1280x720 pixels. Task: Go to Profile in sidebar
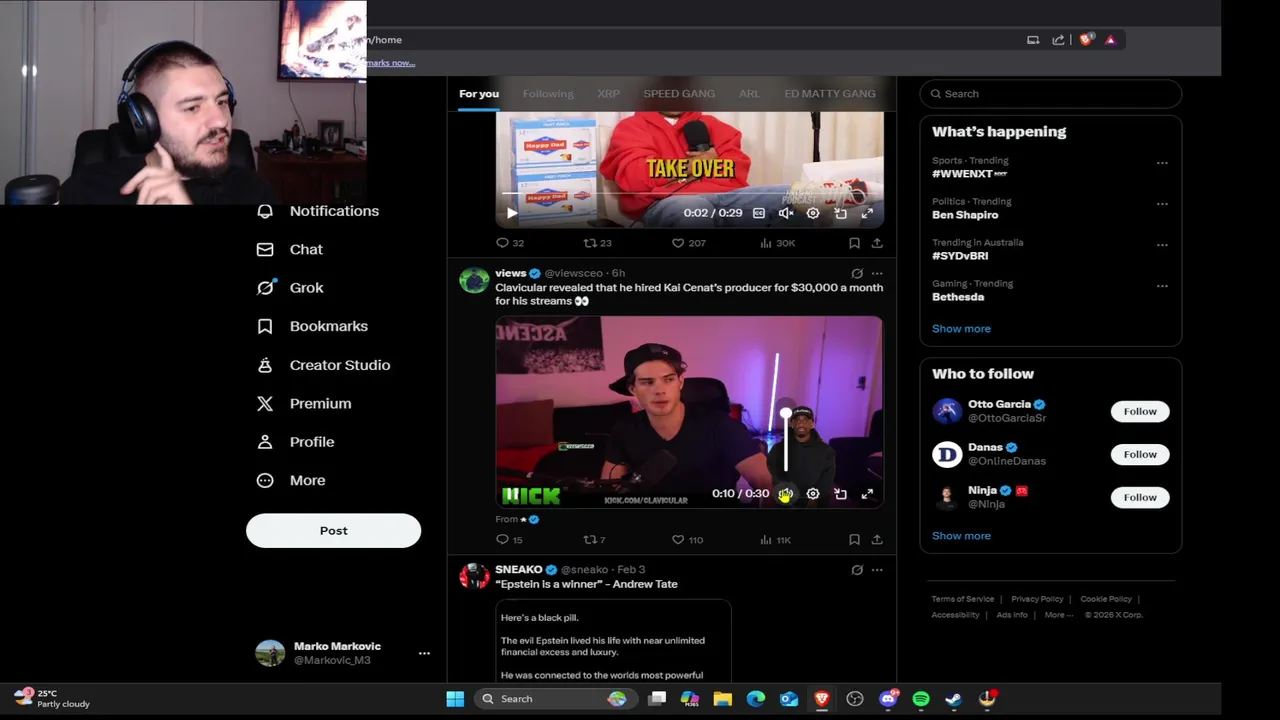point(295,442)
